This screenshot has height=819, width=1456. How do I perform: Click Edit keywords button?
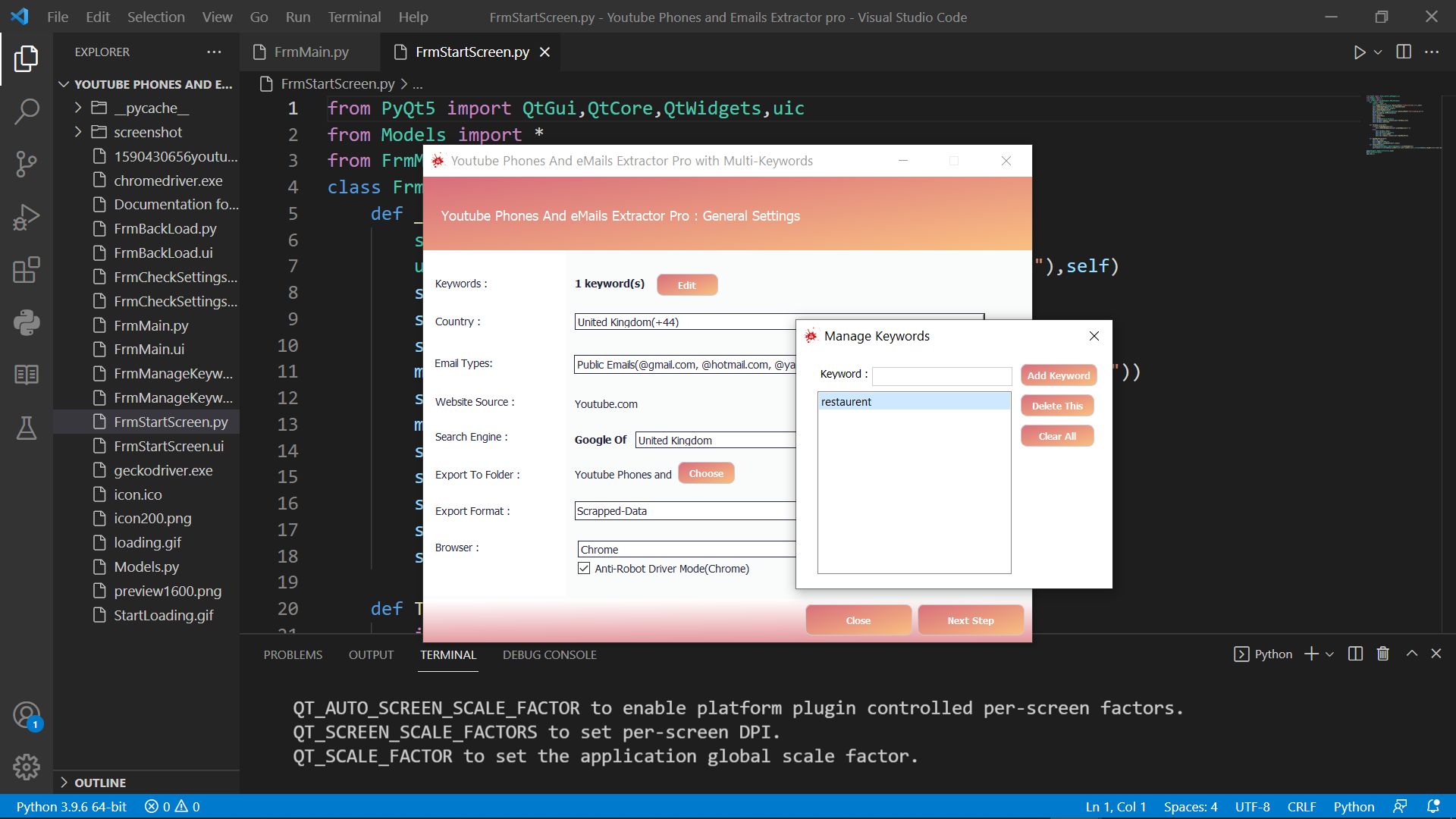click(687, 285)
